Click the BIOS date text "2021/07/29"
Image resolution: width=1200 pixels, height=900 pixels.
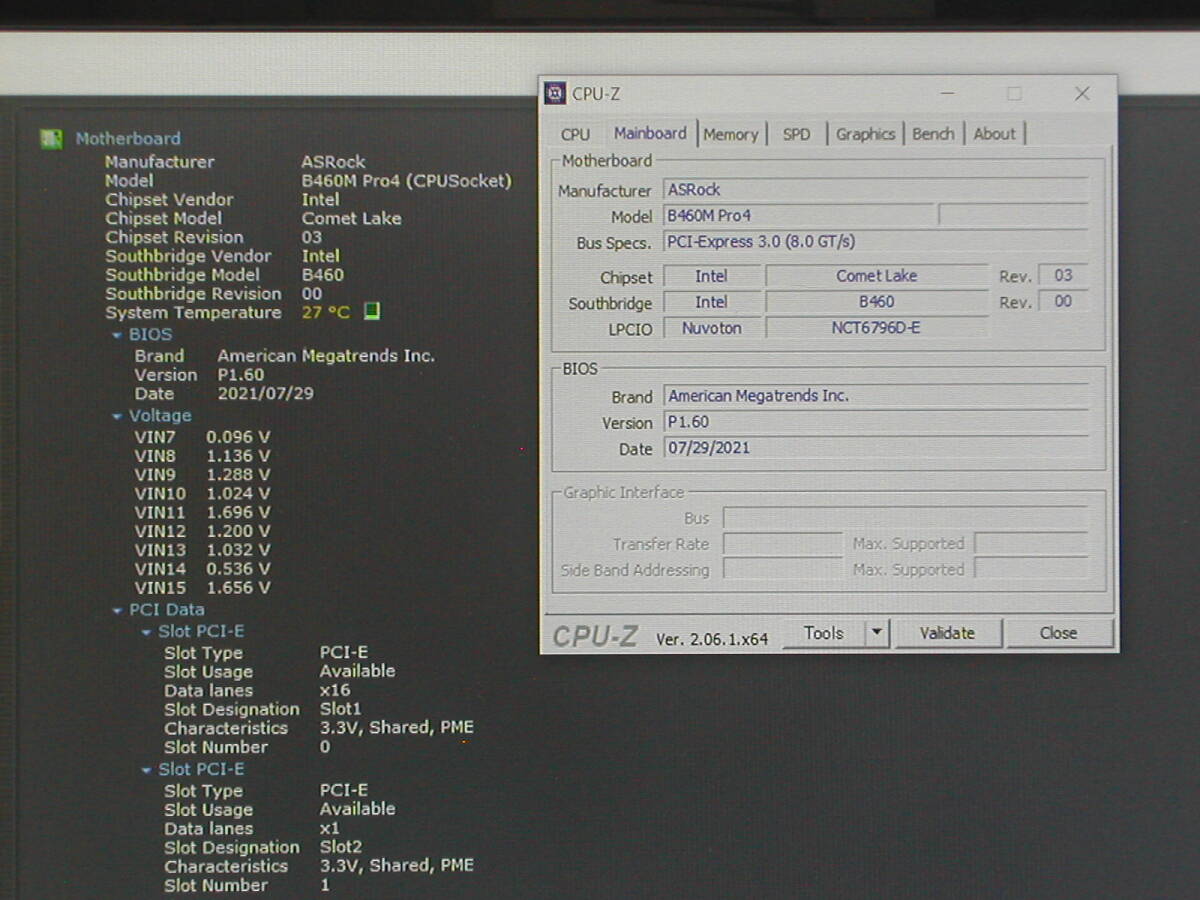click(265, 394)
